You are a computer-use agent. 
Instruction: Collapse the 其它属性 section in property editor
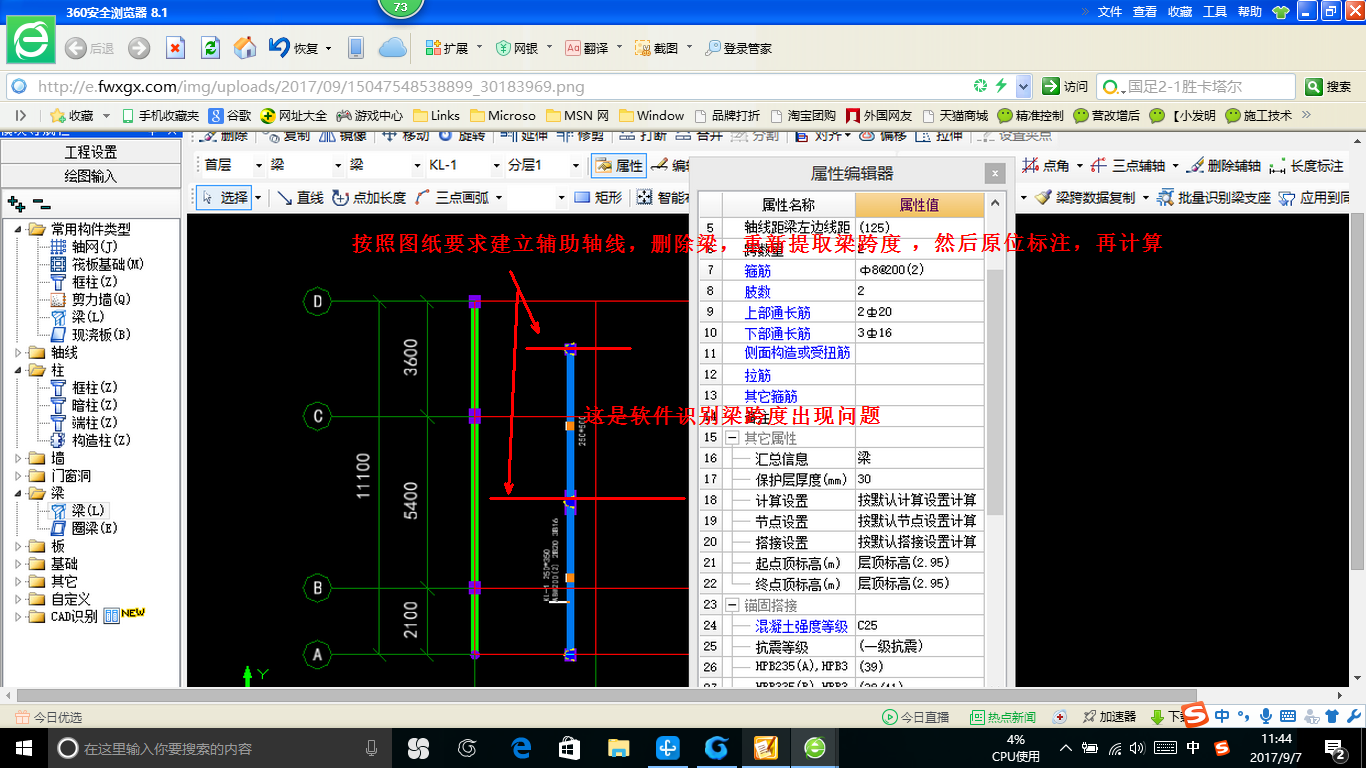[x=732, y=438]
